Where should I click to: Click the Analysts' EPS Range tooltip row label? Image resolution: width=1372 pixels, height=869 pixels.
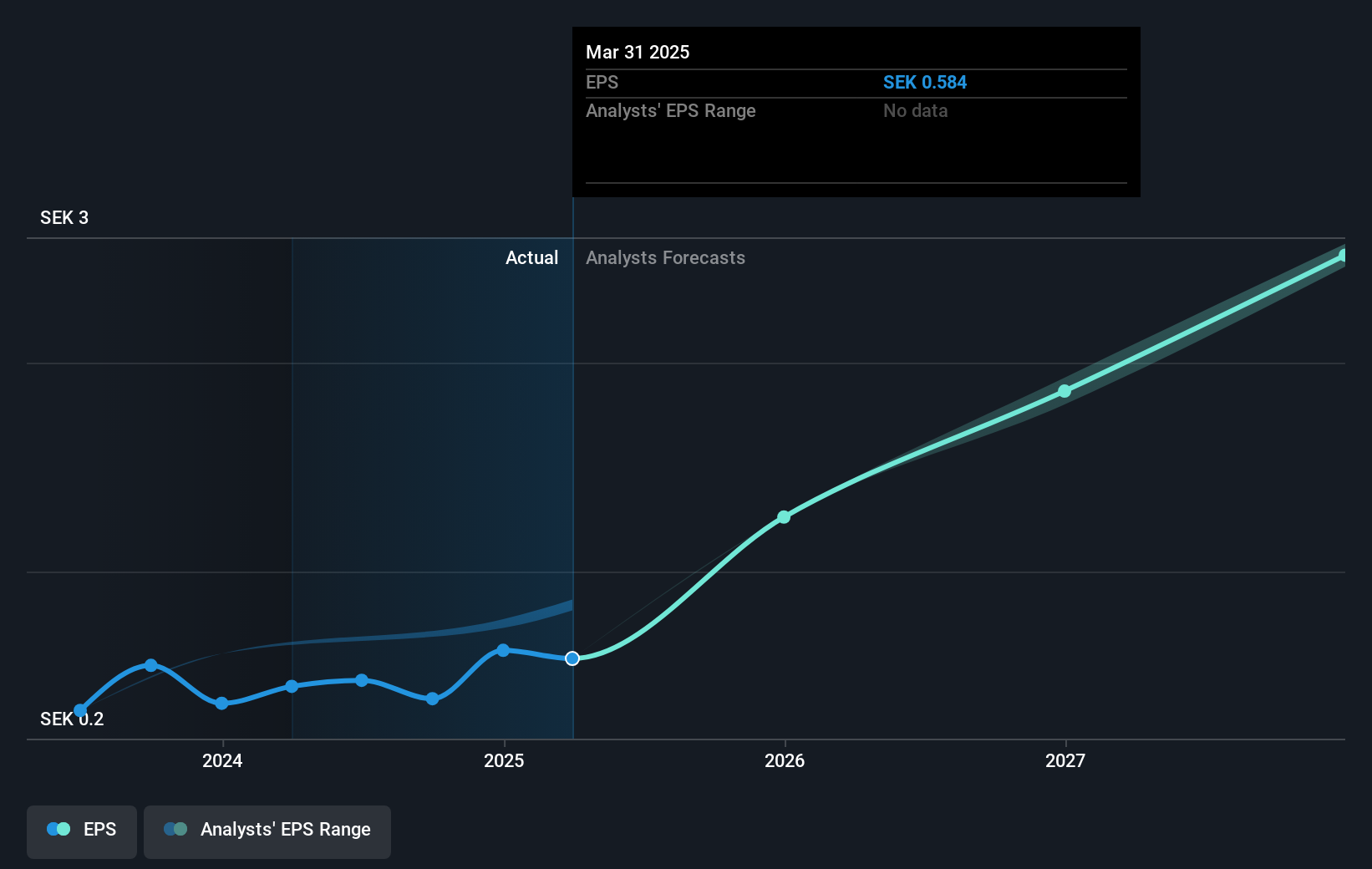click(x=670, y=110)
